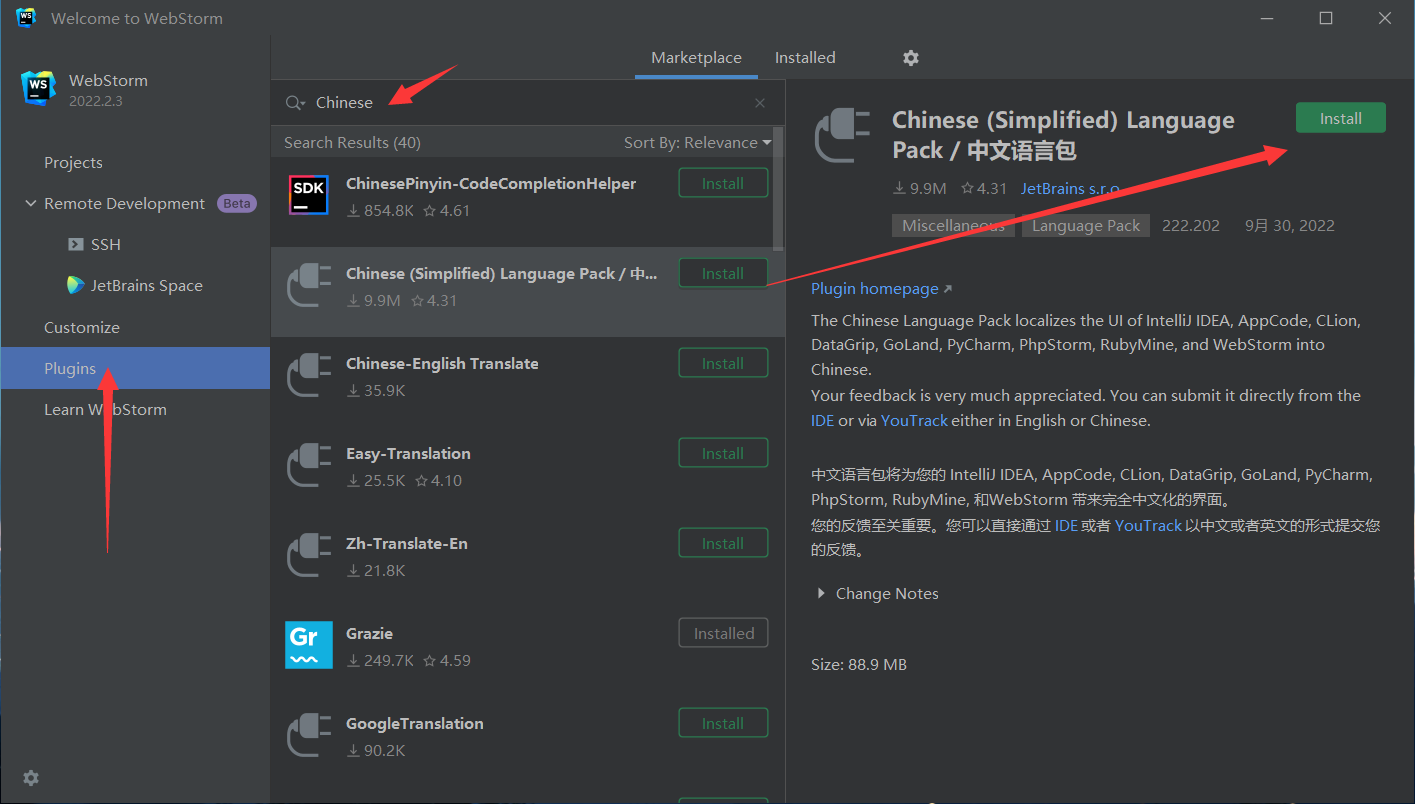This screenshot has width=1415, height=804.
Task: Open the Plugin homepage link
Action: [x=881, y=288]
